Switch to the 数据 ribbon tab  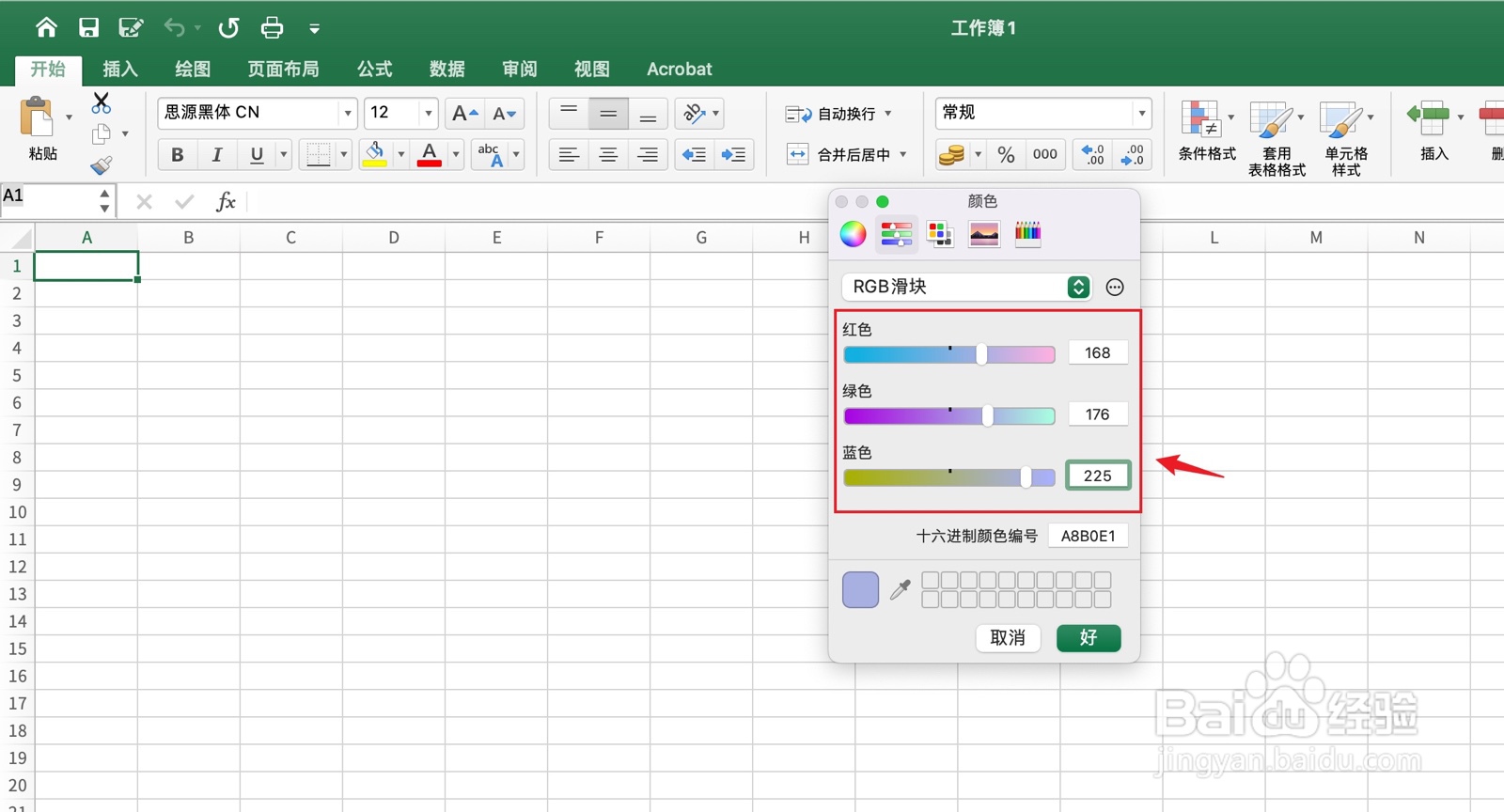tap(446, 69)
